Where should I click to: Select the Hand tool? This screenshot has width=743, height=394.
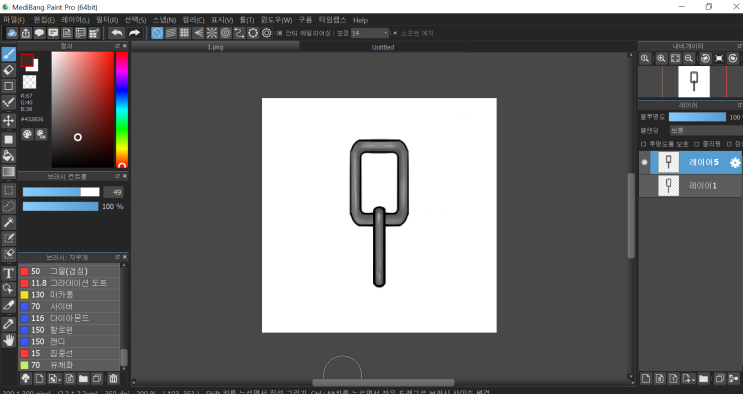[x=9, y=340]
